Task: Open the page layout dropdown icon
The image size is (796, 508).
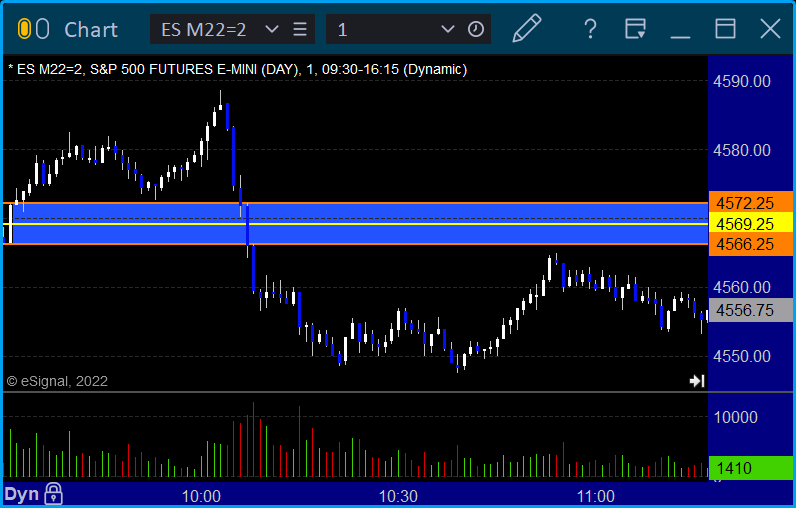Action: 635,29
